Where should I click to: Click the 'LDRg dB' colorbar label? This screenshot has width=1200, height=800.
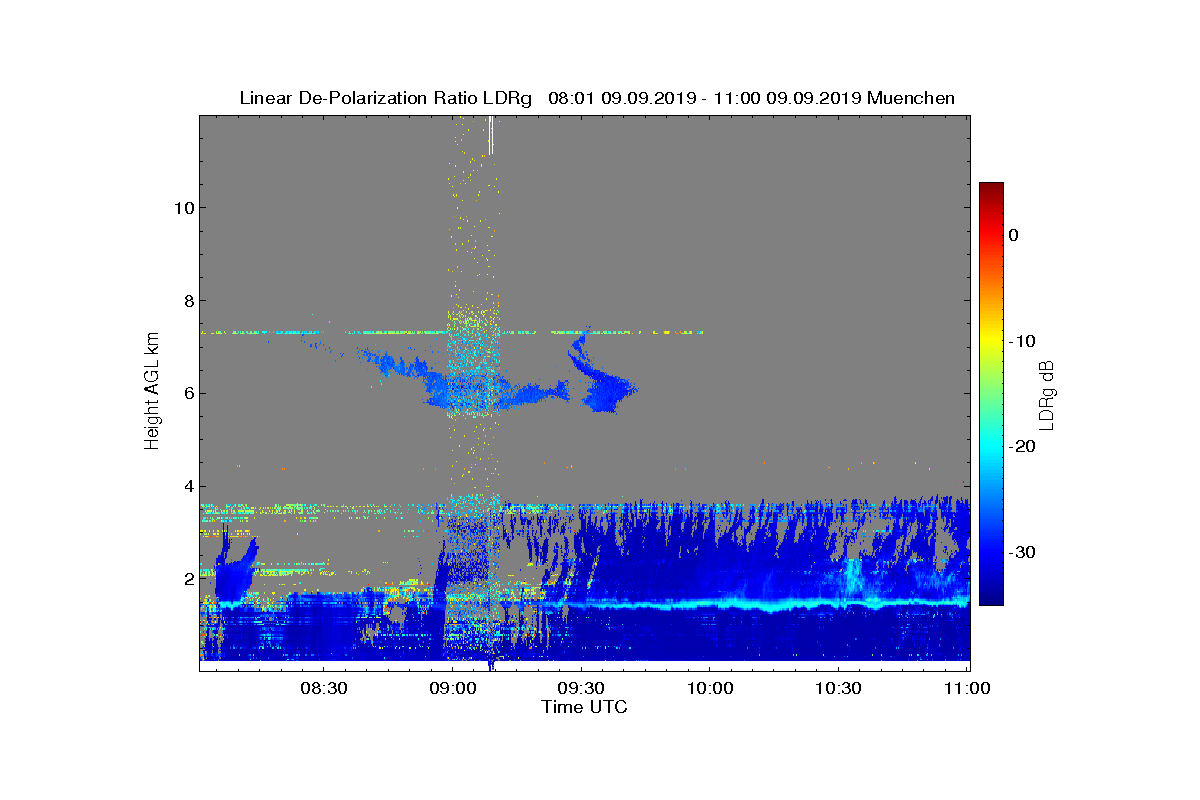pyautogui.click(x=1047, y=394)
